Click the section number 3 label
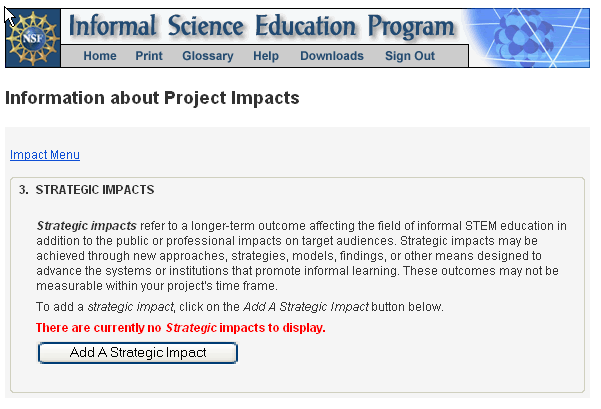This screenshot has width=601, height=409. (24, 189)
